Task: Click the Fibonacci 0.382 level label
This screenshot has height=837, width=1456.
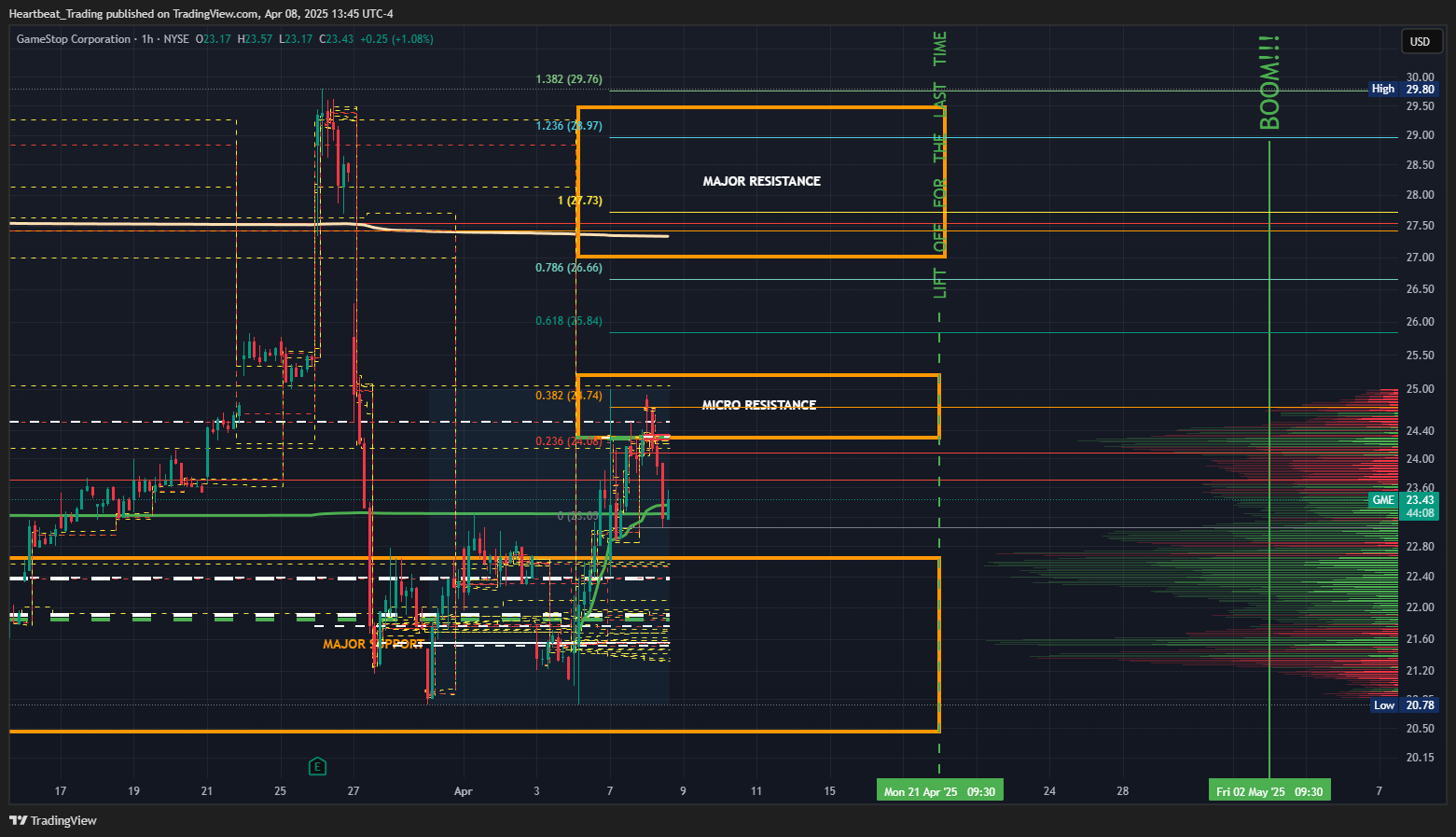Action: point(569,396)
